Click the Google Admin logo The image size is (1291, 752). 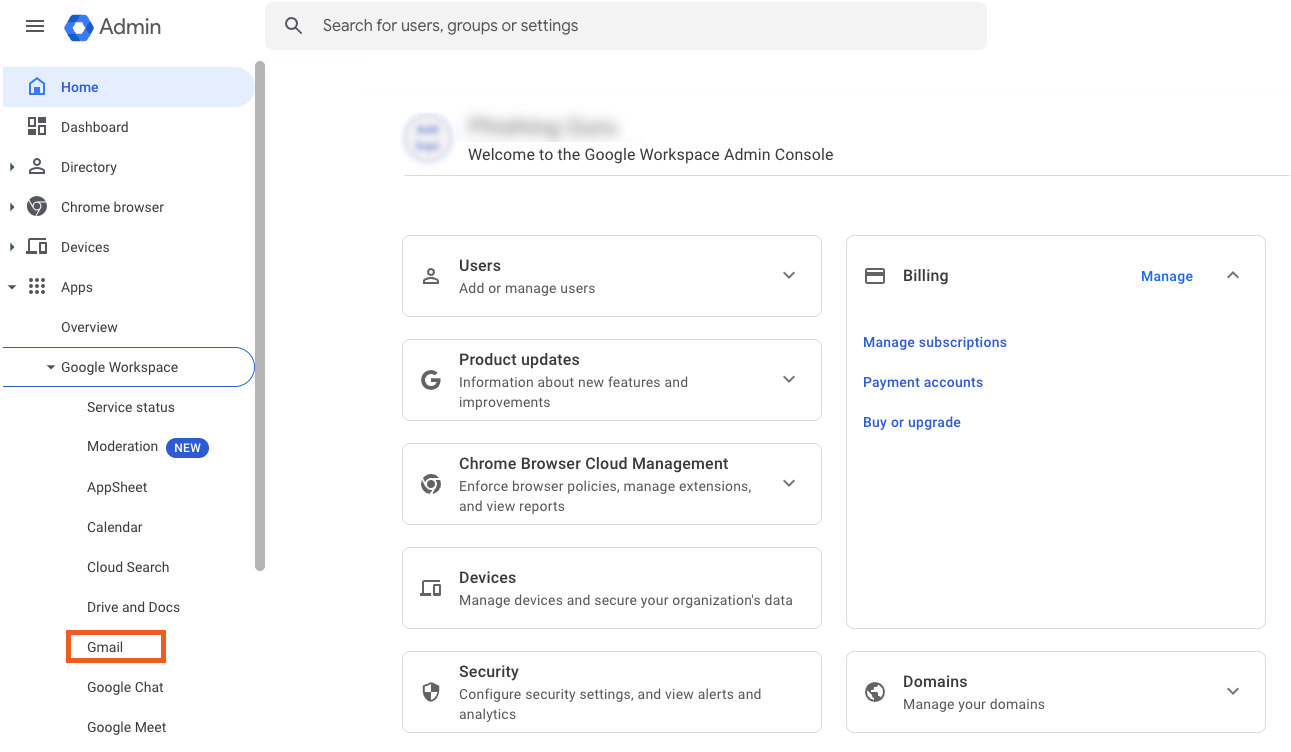[113, 27]
